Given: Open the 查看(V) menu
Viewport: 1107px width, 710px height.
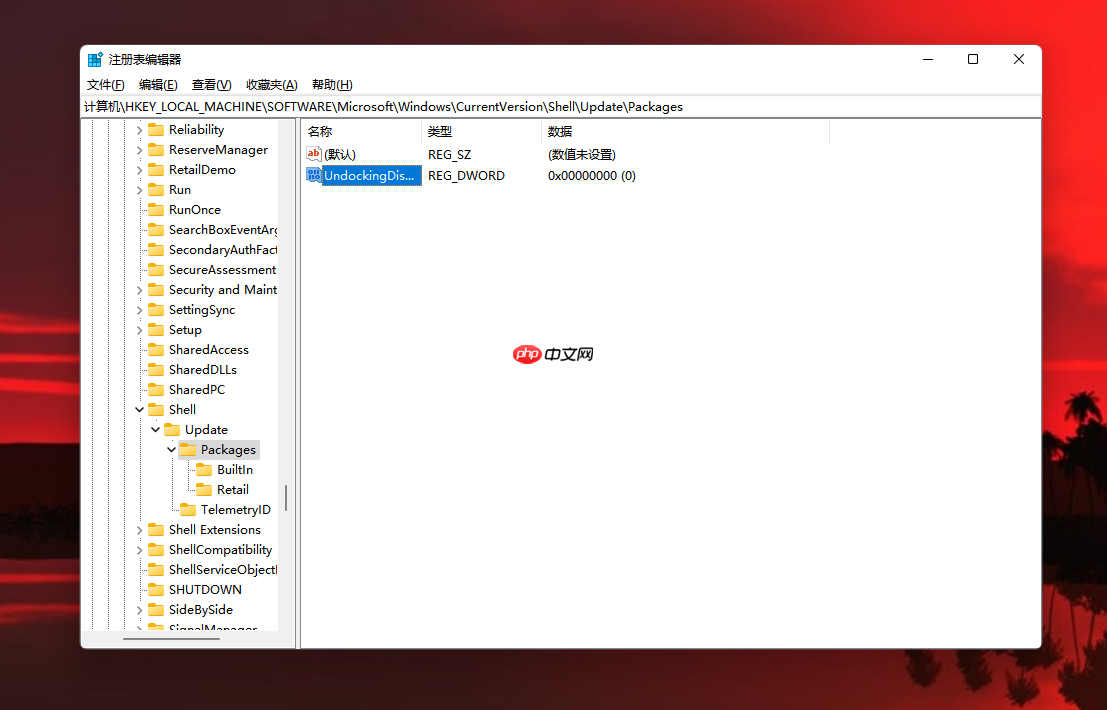Looking at the screenshot, I should pos(210,84).
